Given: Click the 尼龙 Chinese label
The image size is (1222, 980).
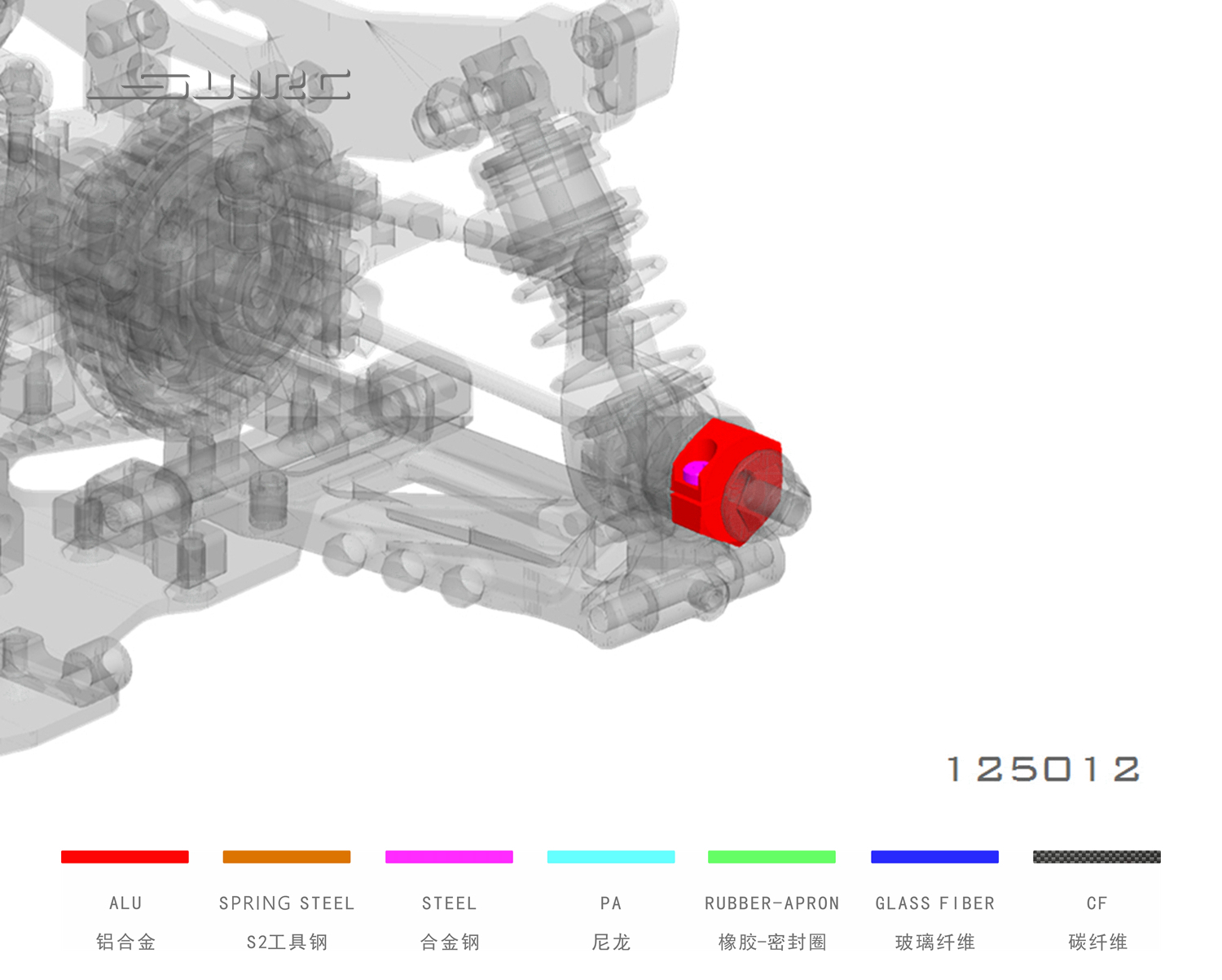Looking at the screenshot, I should pyautogui.click(x=611, y=943).
